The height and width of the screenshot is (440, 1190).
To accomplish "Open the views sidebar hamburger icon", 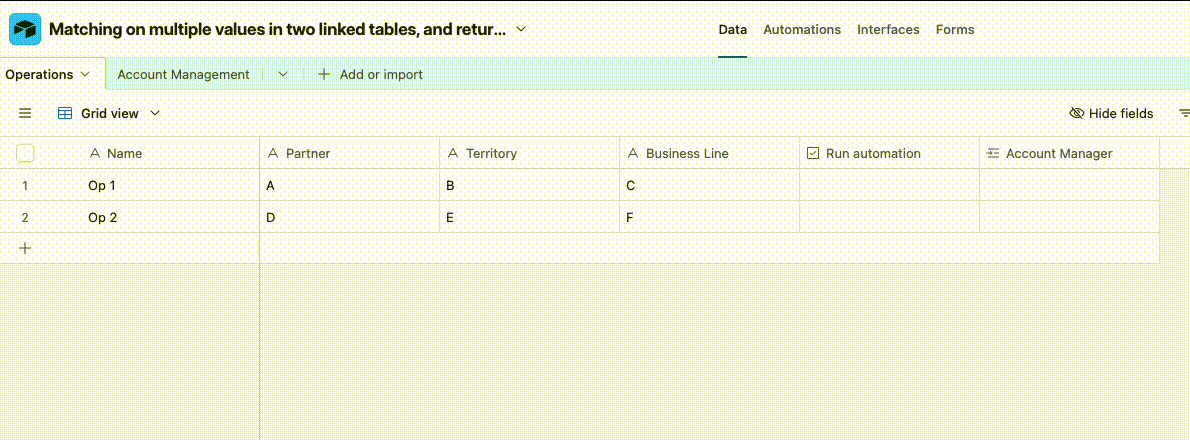I will tap(25, 113).
